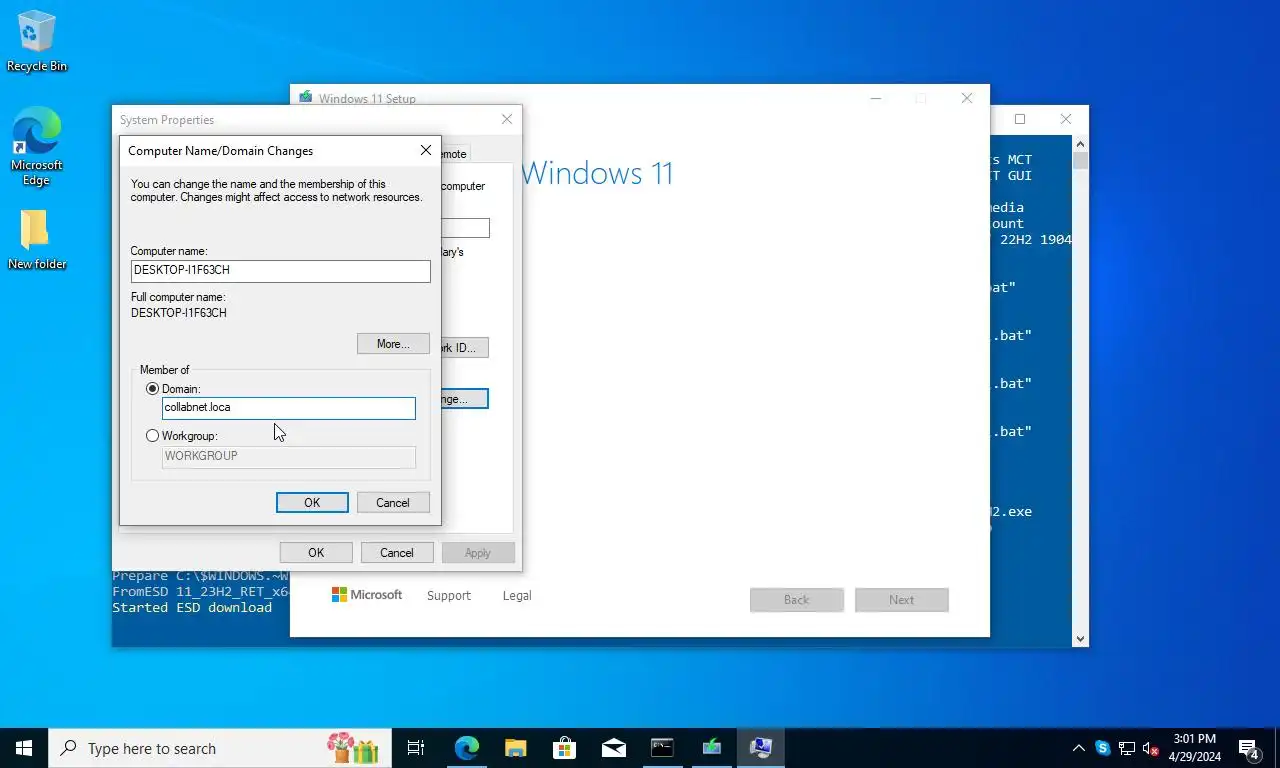The width and height of the screenshot is (1280, 768).
Task: Switch to System Properties taskbar item
Action: click(761, 748)
